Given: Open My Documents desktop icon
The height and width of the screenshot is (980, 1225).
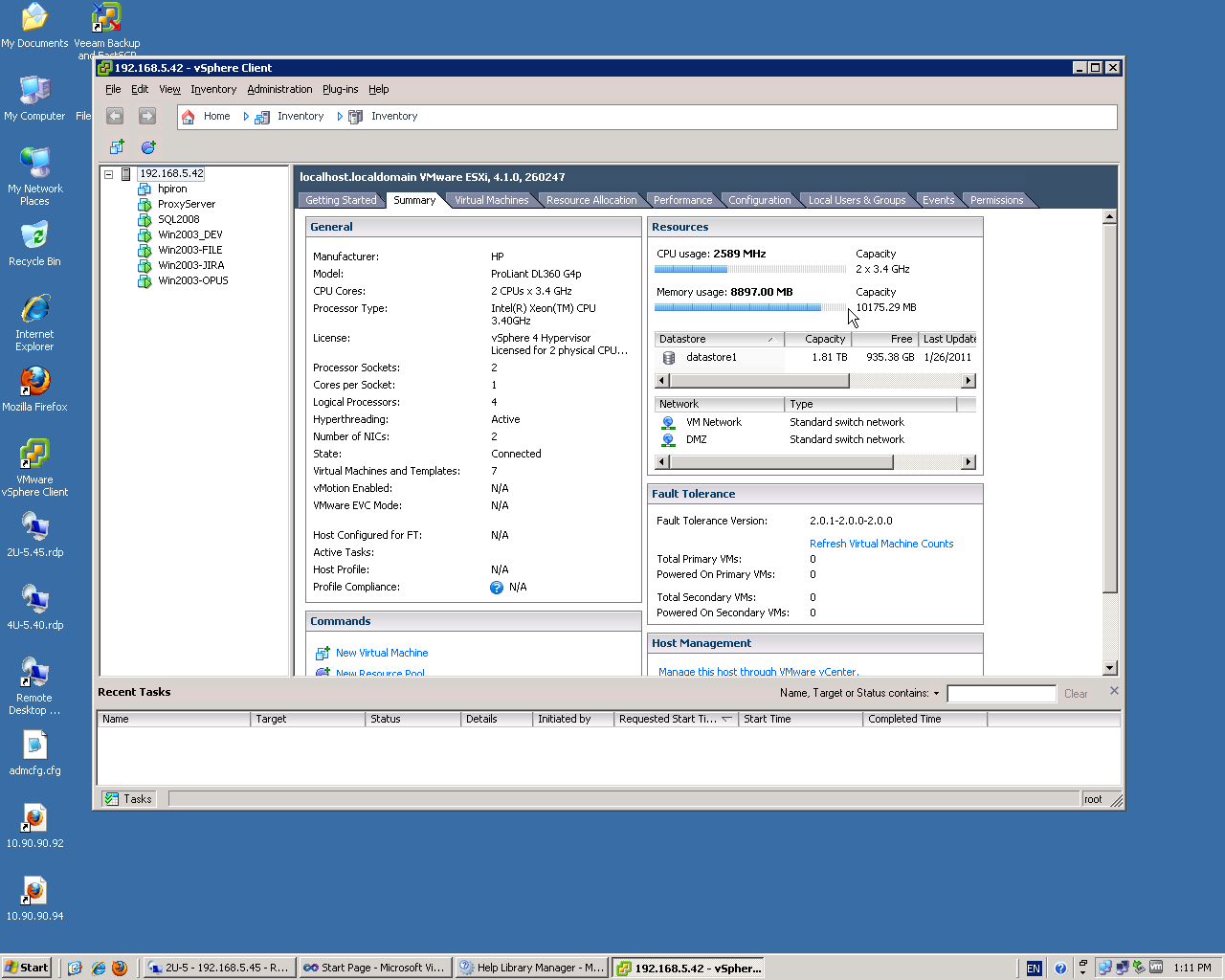Looking at the screenshot, I should [x=34, y=26].
